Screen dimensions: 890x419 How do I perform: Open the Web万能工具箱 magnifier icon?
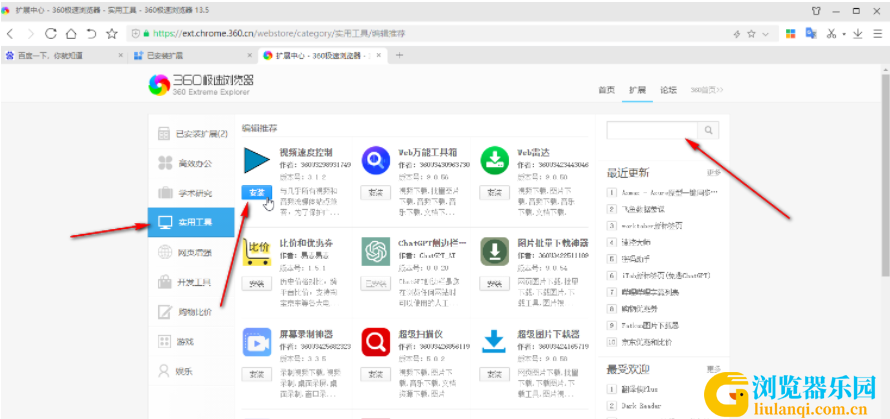376,161
